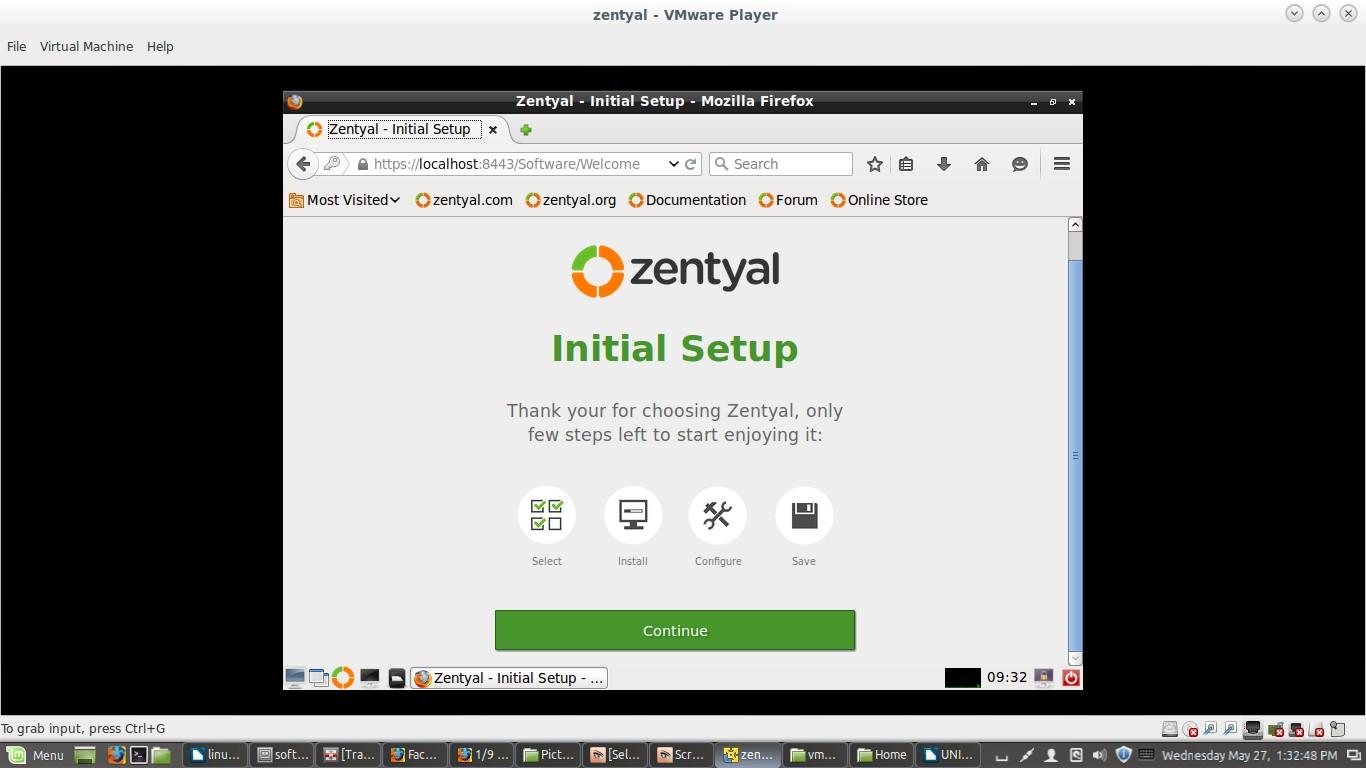Image resolution: width=1366 pixels, height=768 pixels.
Task: Bookmark this page with the star icon
Action: (x=874, y=164)
